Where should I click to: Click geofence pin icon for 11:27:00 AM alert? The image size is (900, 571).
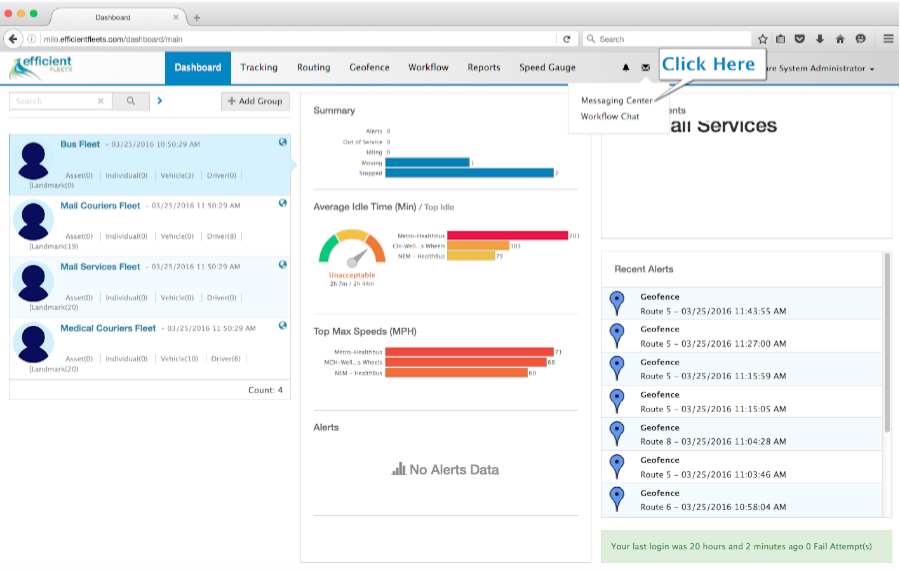click(617, 336)
